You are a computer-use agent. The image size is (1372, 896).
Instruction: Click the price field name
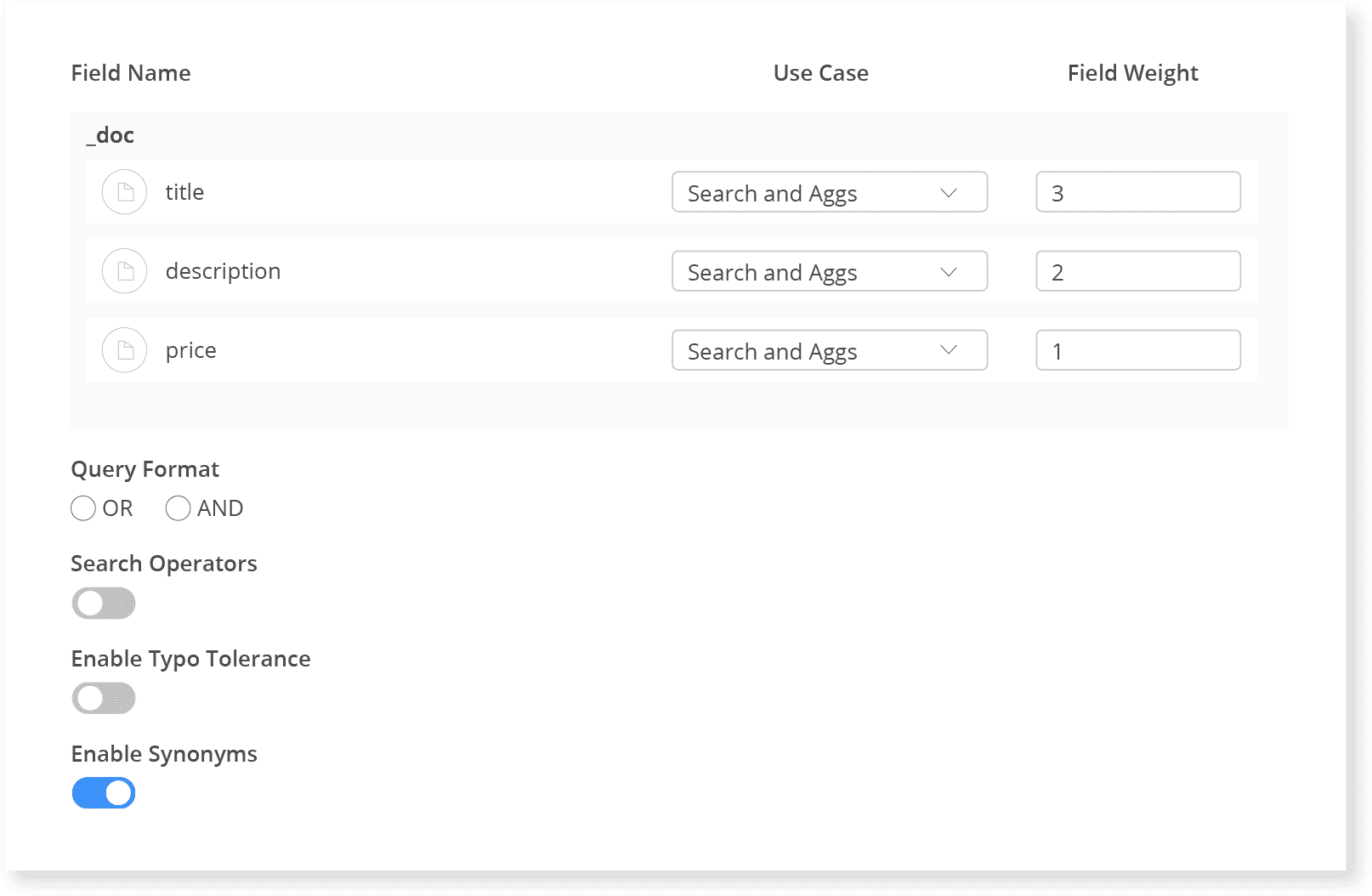pos(190,351)
